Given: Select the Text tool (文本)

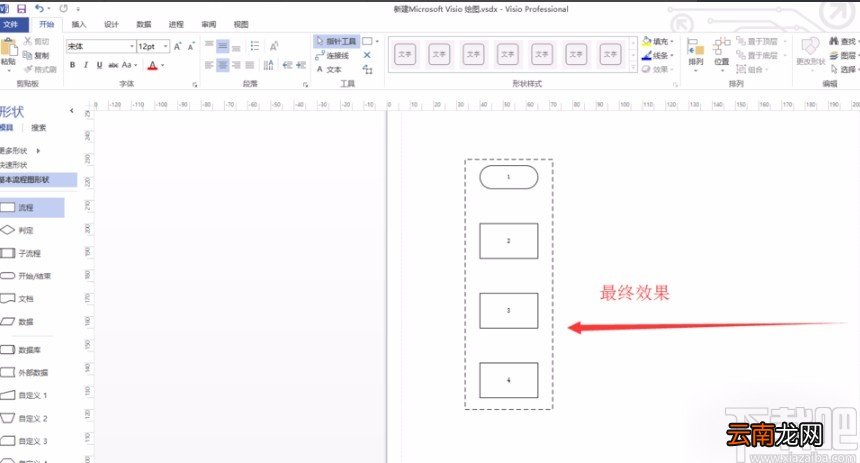Looking at the screenshot, I should tap(329, 69).
